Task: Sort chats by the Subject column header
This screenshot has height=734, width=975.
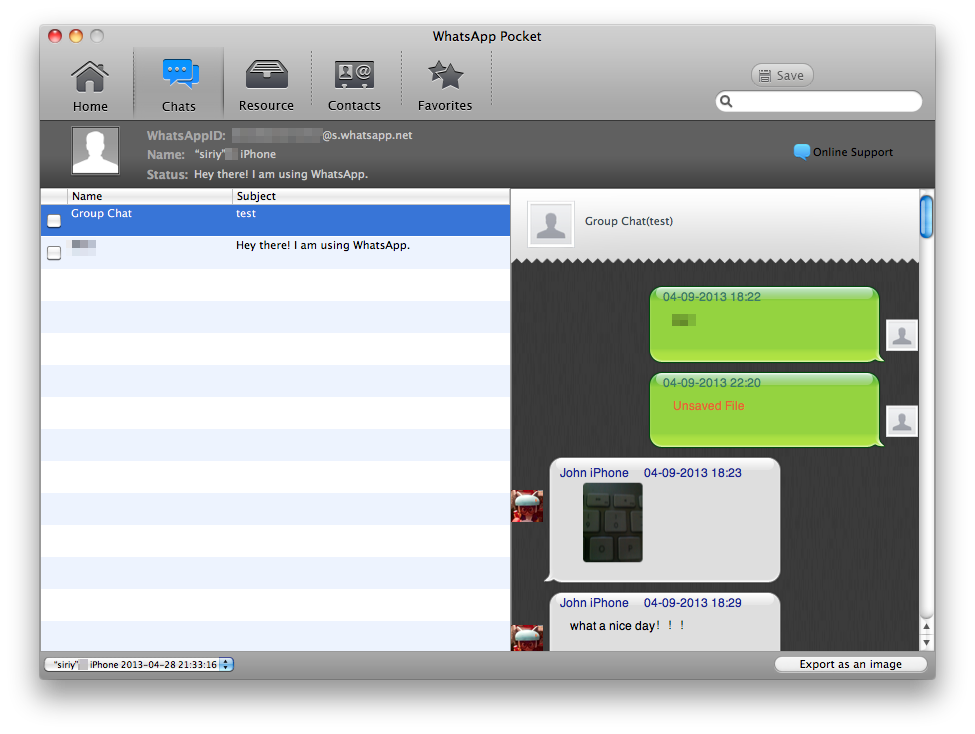Action: [370, 196]
